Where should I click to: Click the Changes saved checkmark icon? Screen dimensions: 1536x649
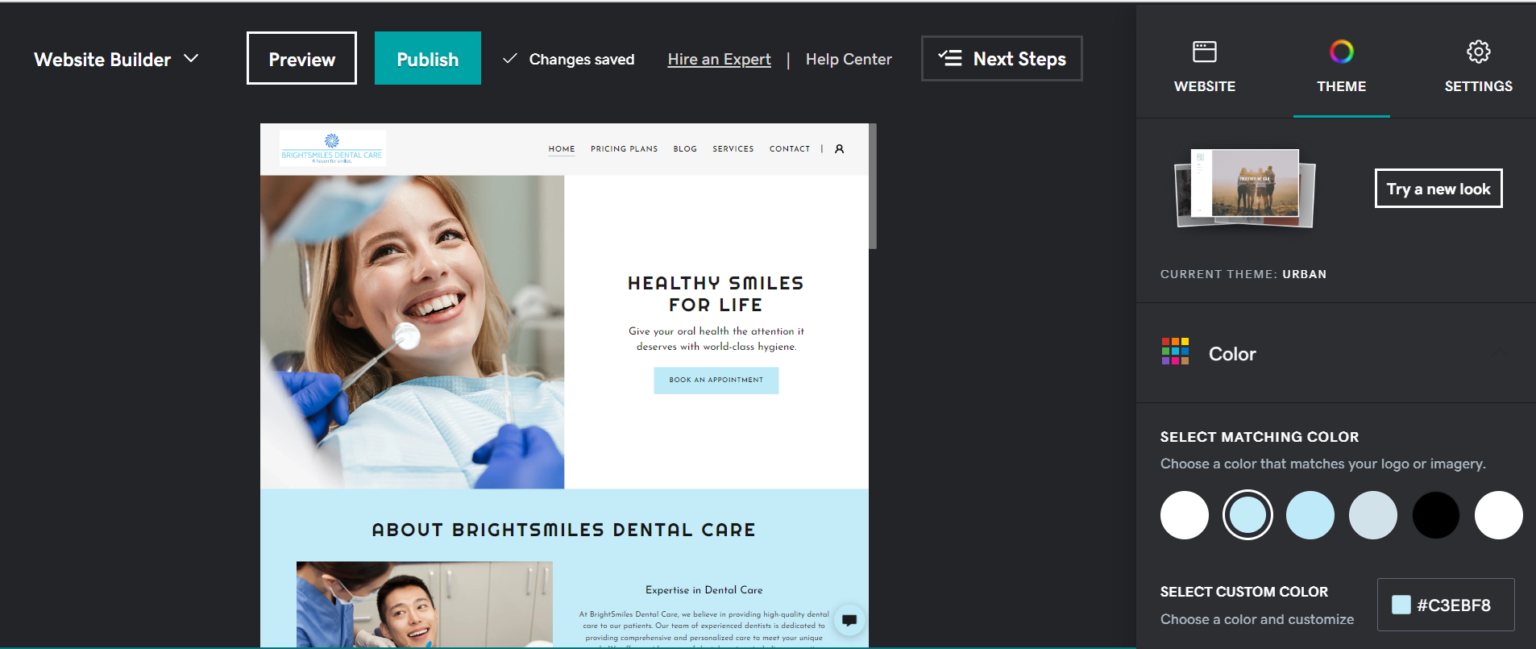[510, 59]
